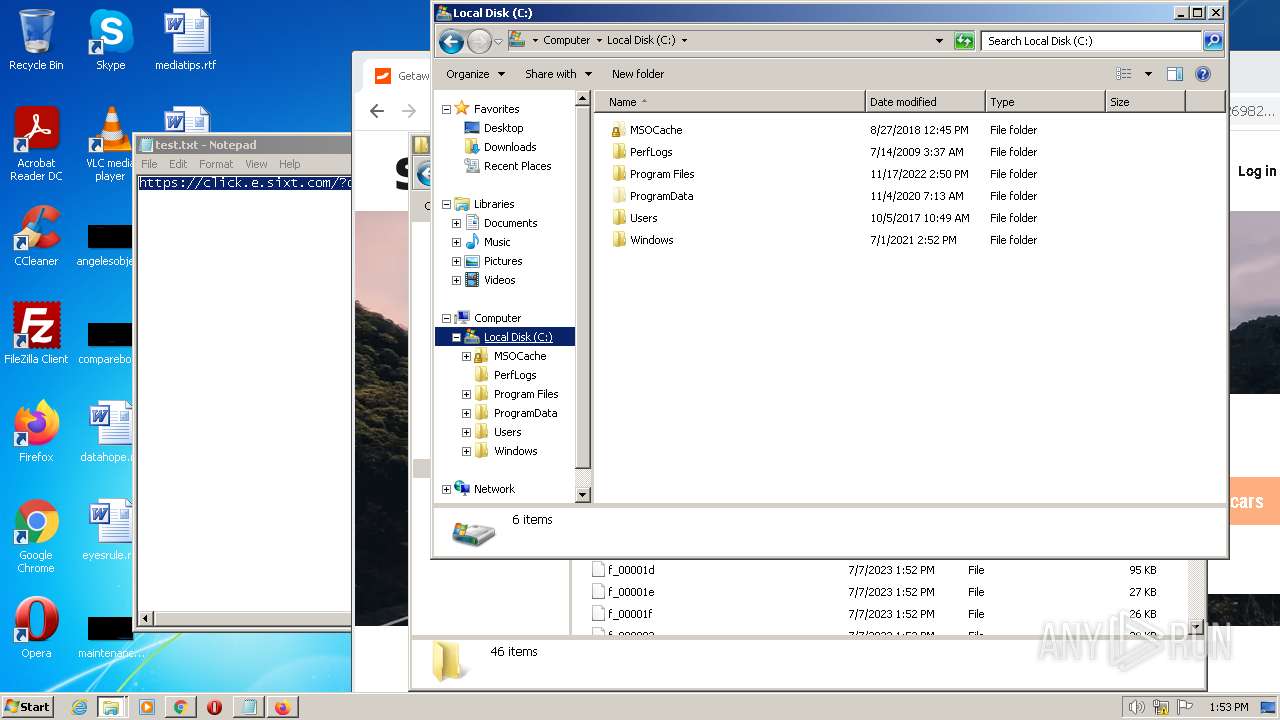Expand the Windows tree node
The image size is (1280, 720).
point(466,451)
